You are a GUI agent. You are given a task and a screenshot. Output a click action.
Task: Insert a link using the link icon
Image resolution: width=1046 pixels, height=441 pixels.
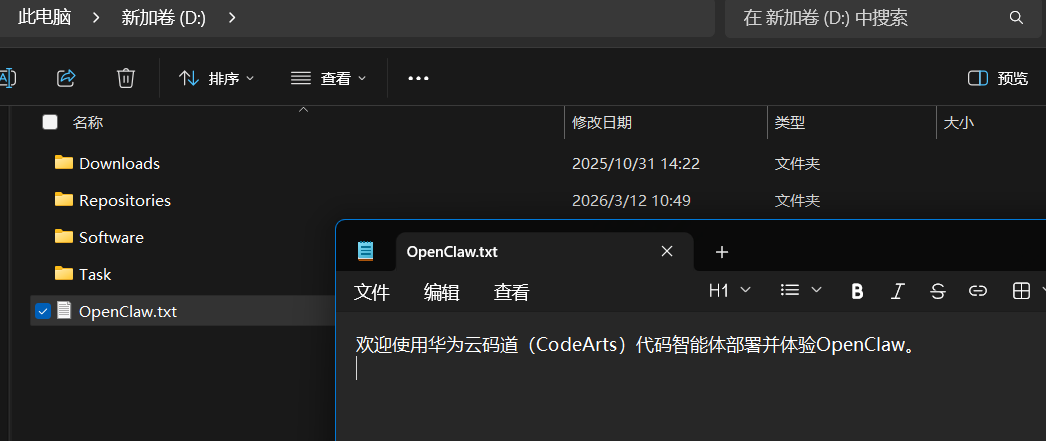[978, 291]
